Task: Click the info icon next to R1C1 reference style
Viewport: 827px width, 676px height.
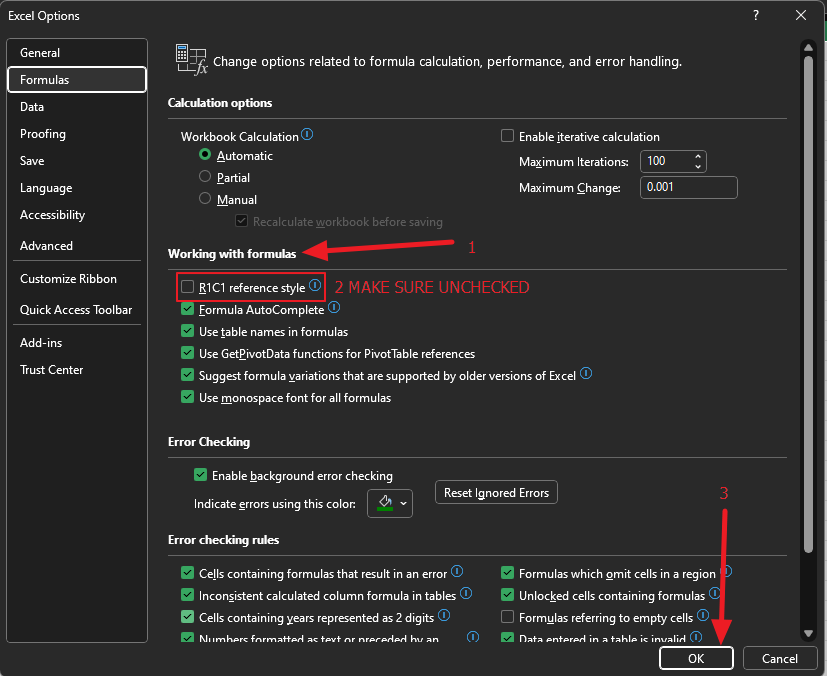Action: 315,285
